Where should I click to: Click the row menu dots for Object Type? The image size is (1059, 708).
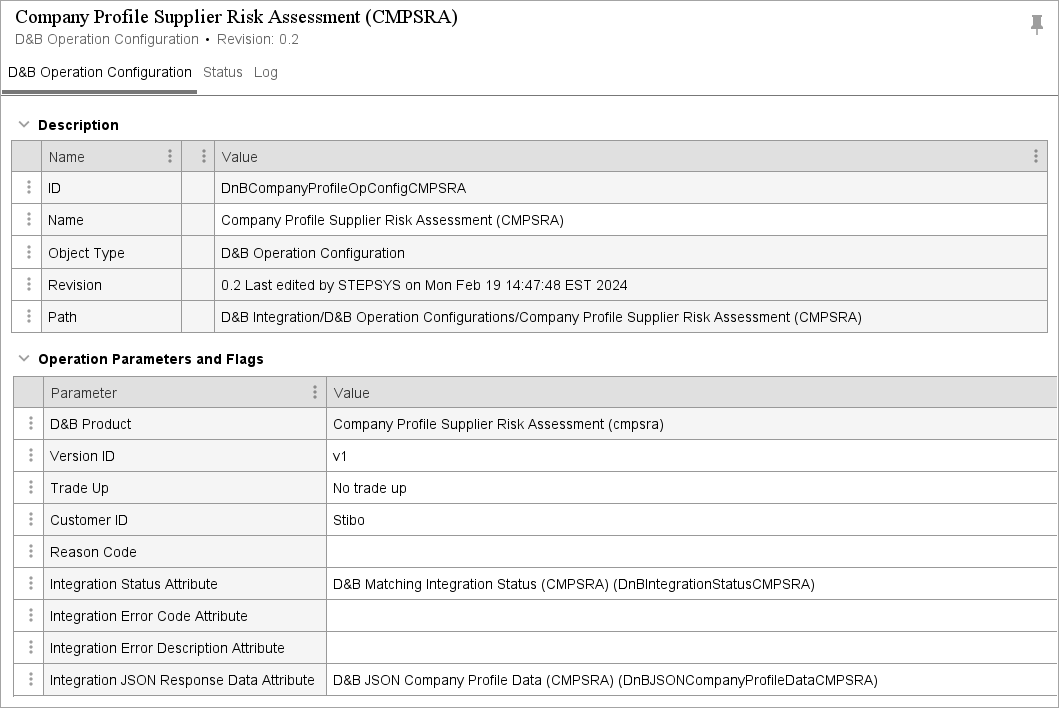(x=28, y=253)
